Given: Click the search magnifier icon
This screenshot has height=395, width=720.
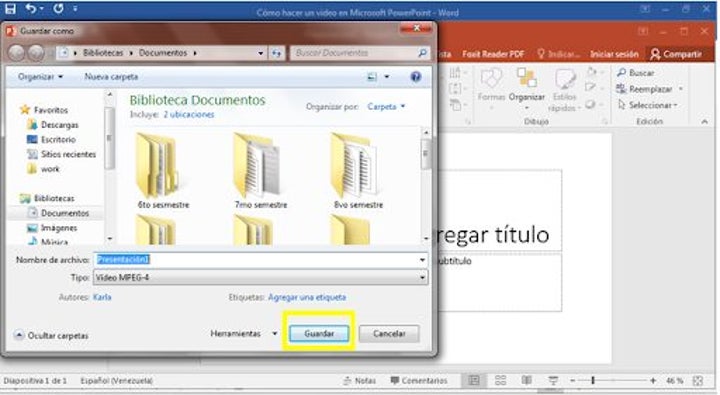Looking at the screenshot, I should point(422,53).
